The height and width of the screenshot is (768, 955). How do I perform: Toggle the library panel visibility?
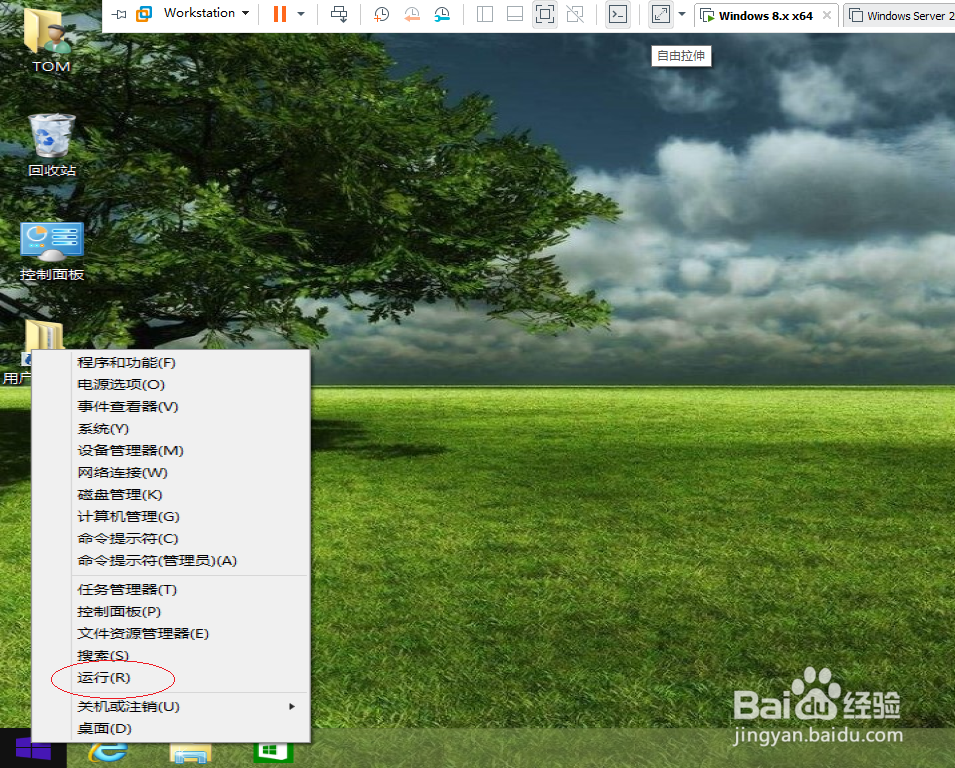pyautogui.click(x=485, y=14)
